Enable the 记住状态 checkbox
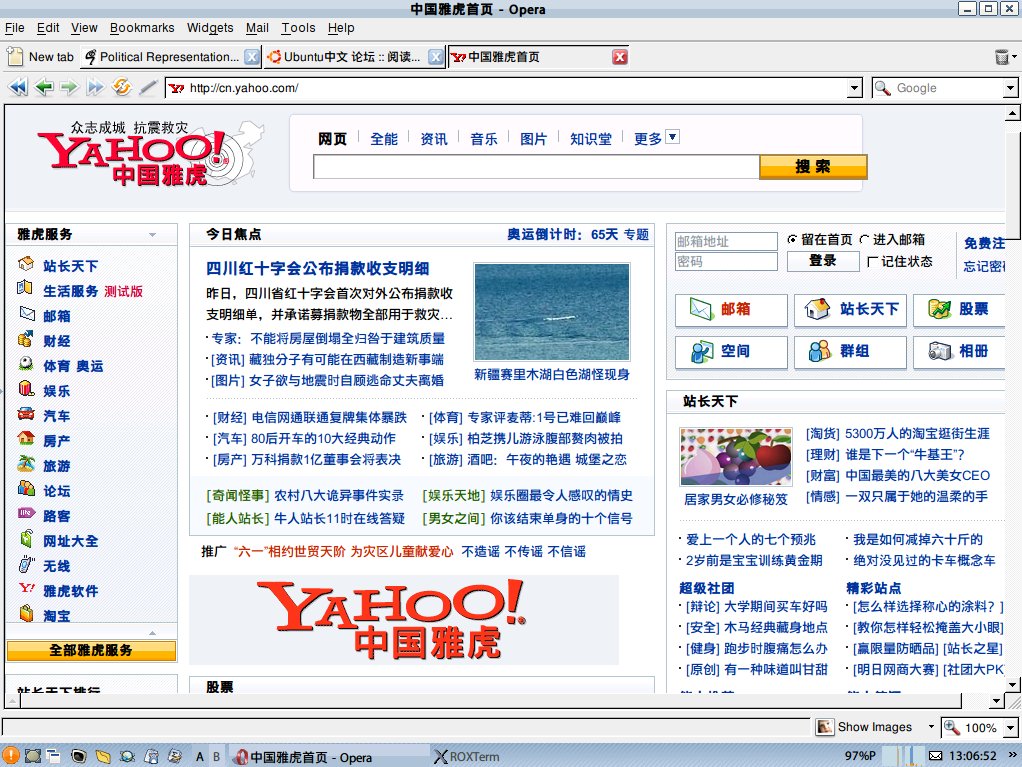 872,262
